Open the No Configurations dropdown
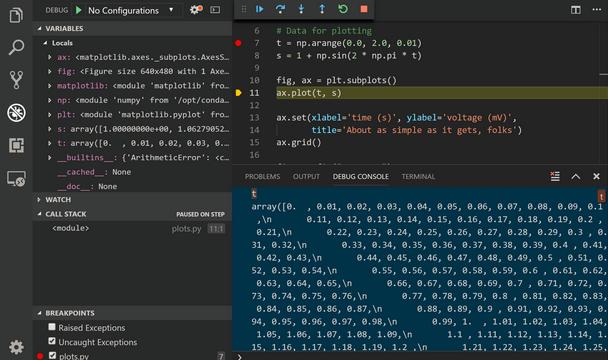The width and height of the screenshot is (608, 360). (131, 10)
